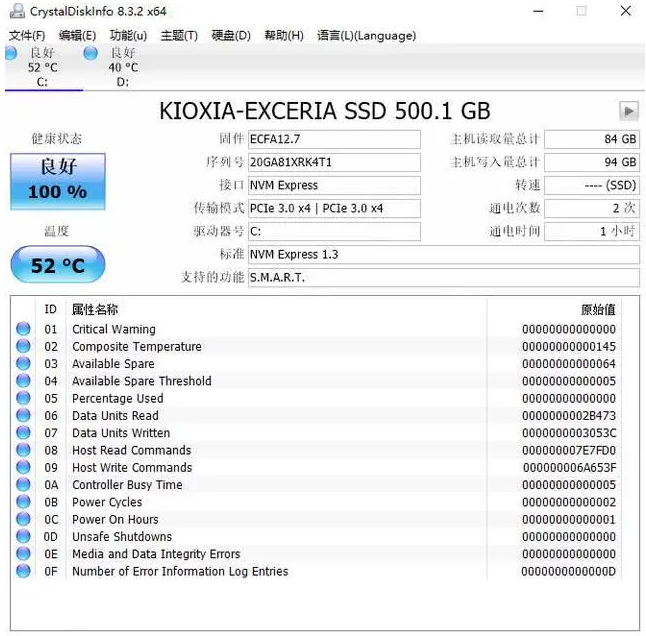Click the power on count field 2 次
The image size is (646, 636).
click(592, 208)
